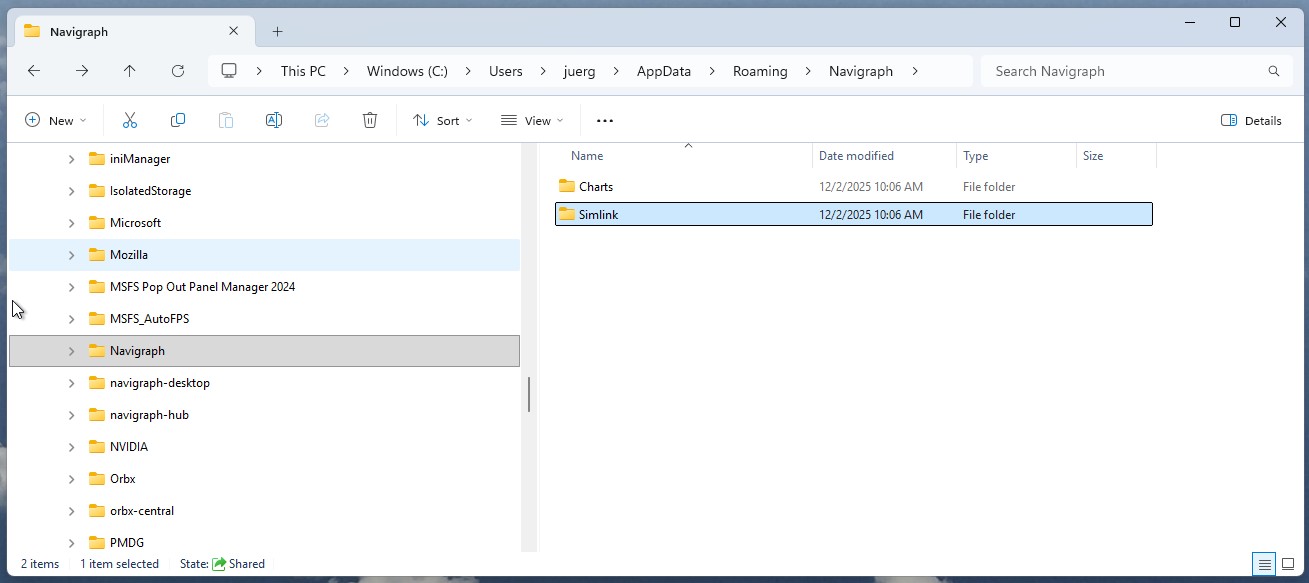This screenshot has height=583, width=1309.
Task: Open a new tab with plus button
Action: tap(277, 31)
